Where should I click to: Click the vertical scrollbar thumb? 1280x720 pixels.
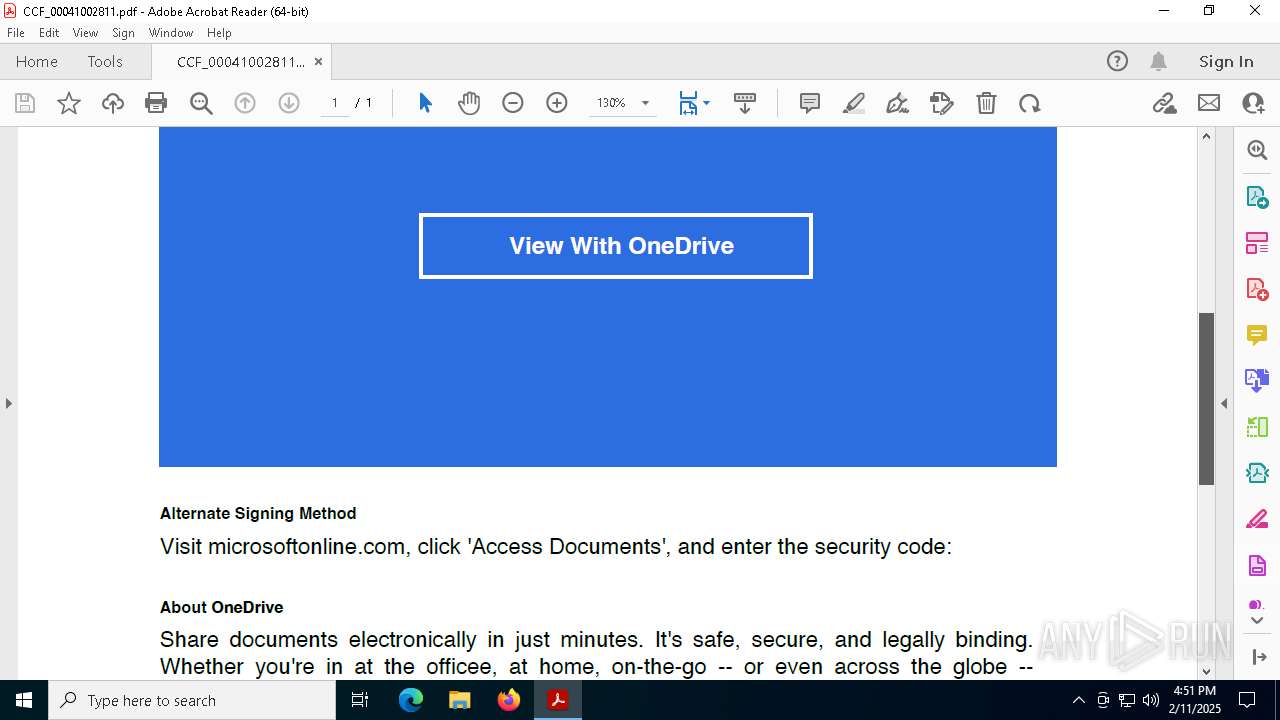[x=1206, y=399]
